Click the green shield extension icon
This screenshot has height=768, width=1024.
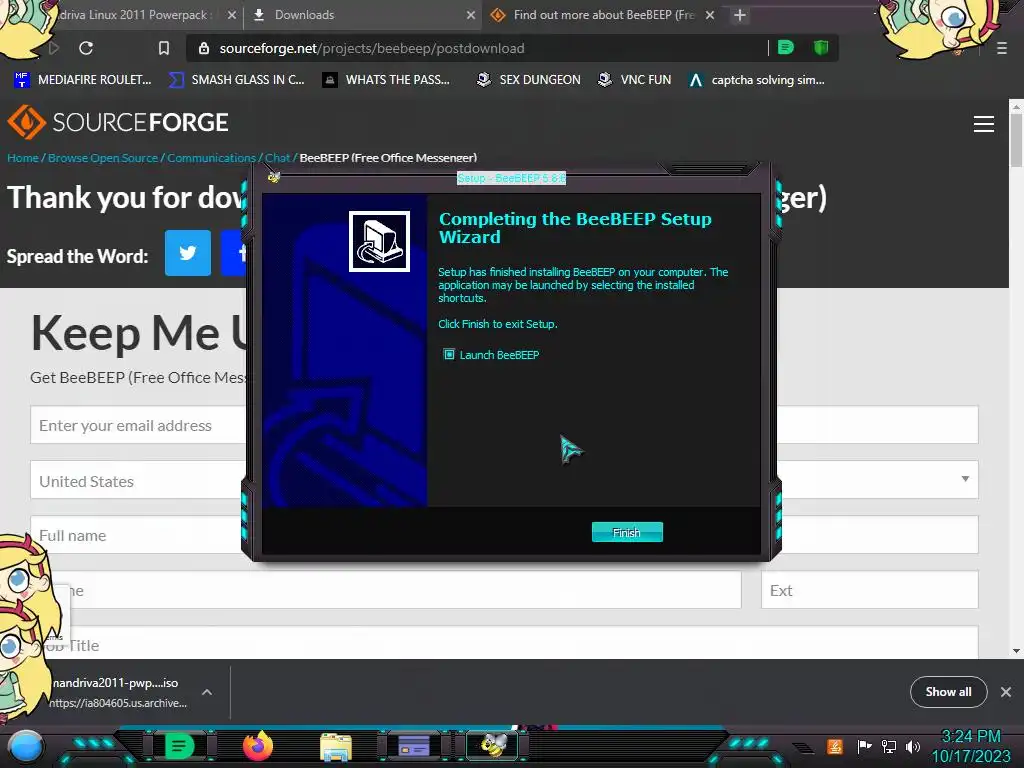[821, 47]
